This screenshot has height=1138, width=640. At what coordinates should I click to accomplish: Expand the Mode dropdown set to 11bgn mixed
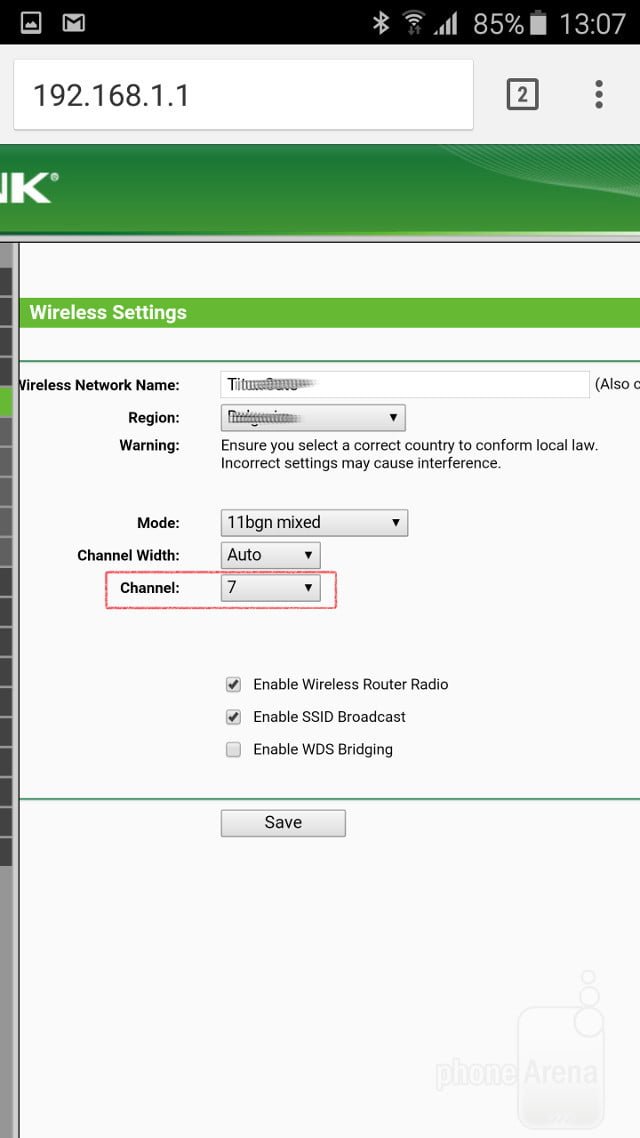pyautogui.click(x=314, y=522)
